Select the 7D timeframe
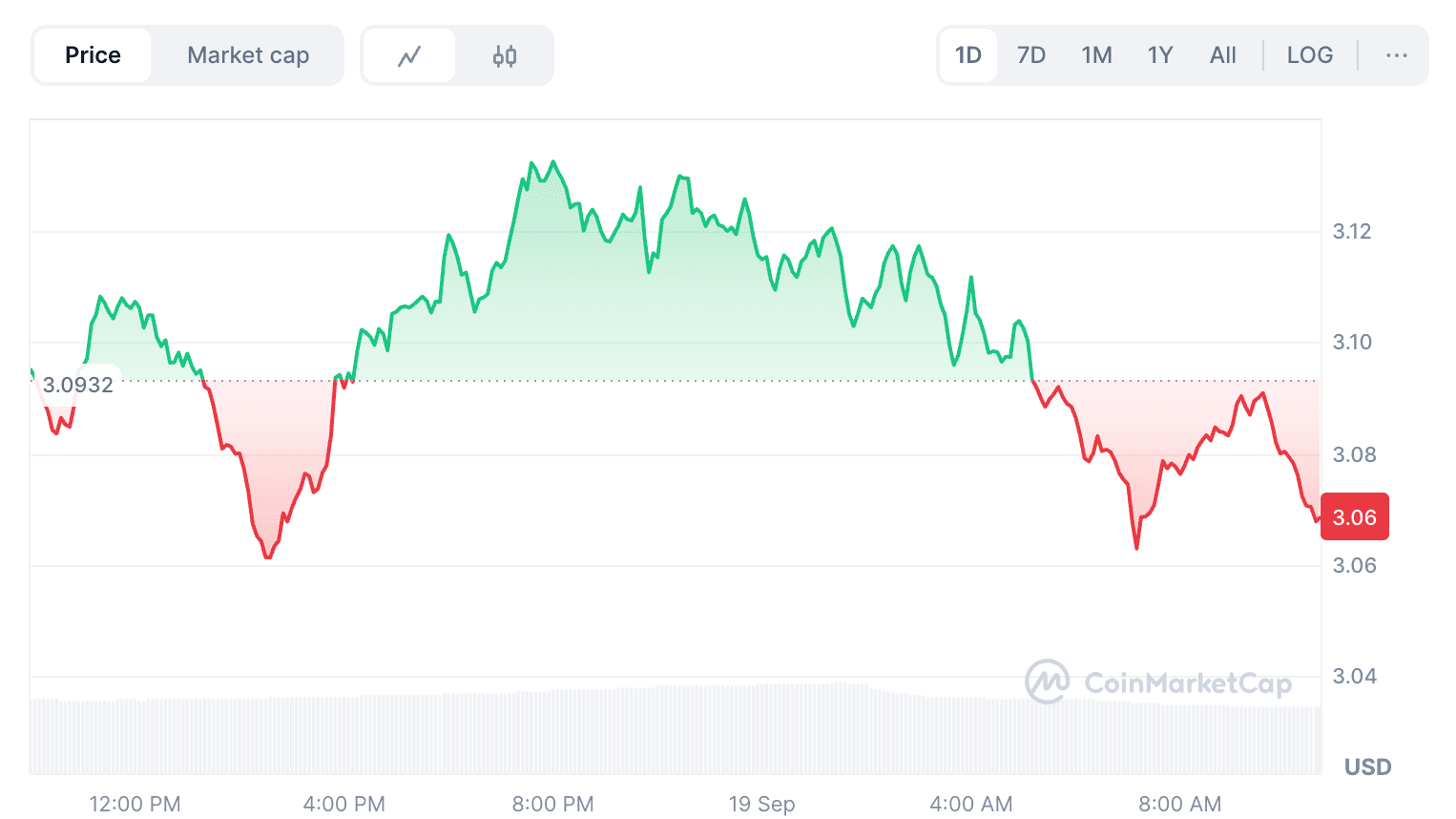The image size is (1456, 819). 1030,54
